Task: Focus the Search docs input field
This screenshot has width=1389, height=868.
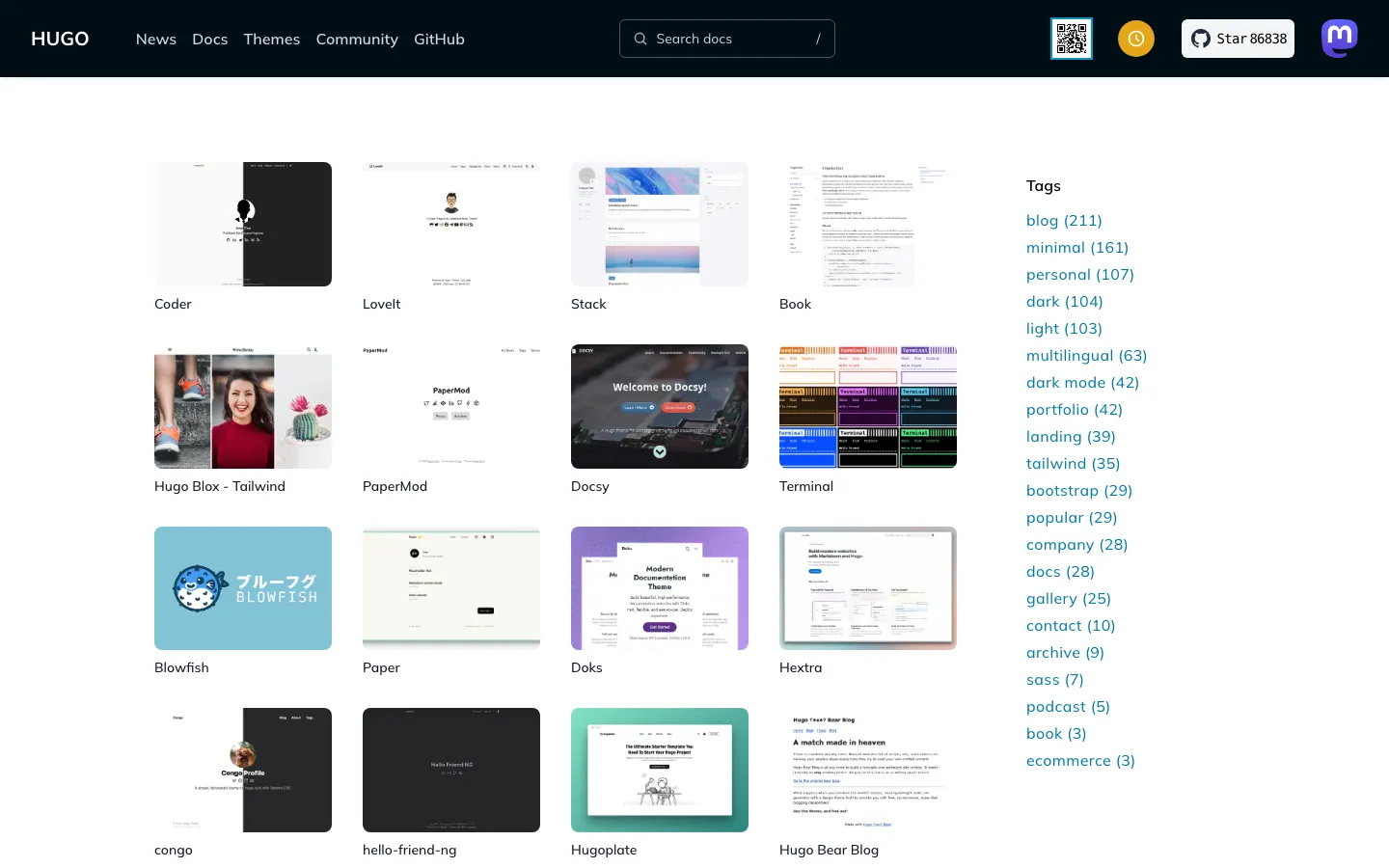Action: 727,39
